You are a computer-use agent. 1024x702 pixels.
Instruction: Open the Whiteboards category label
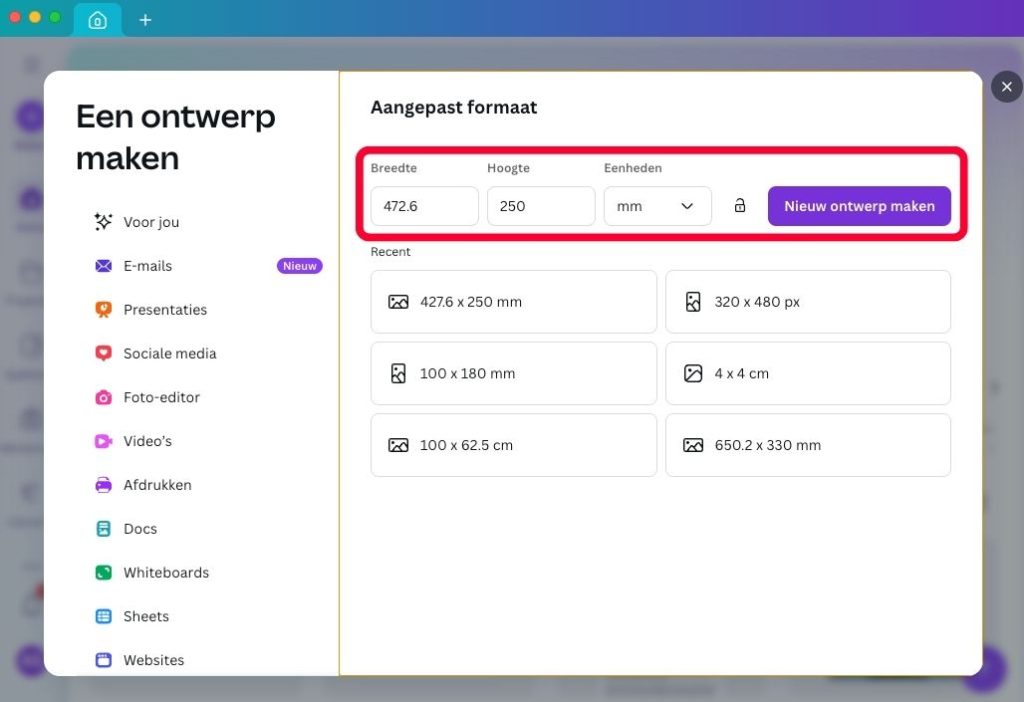pyautogui.click(x=167, y=572)
